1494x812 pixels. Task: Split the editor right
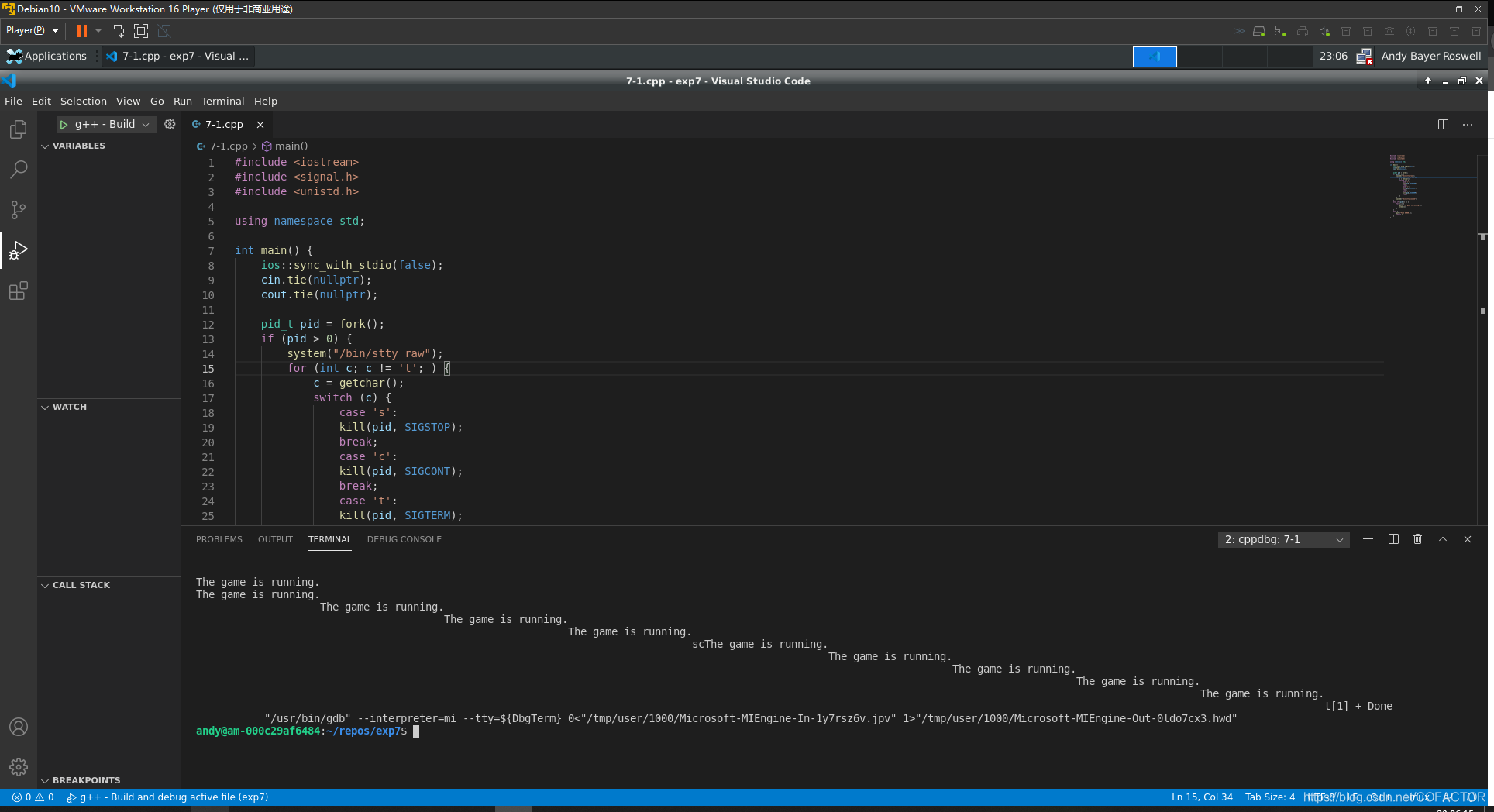click(1443, 124)
